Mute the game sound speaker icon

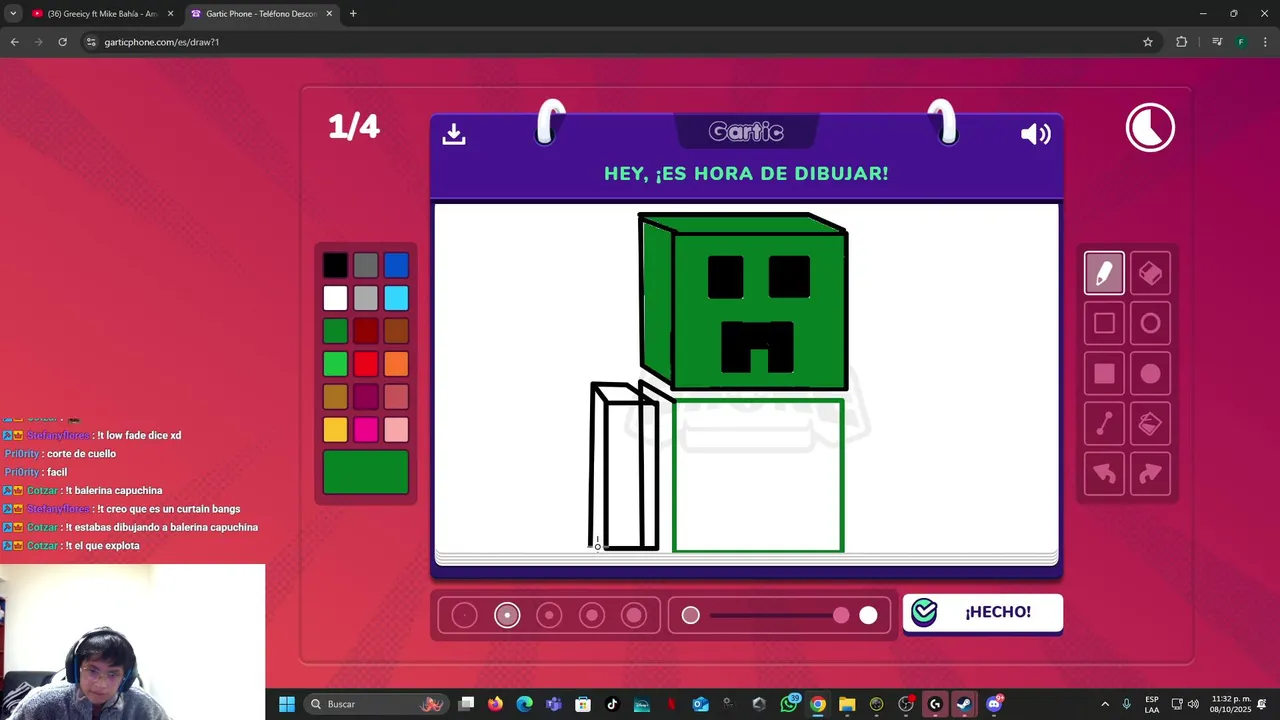coord(1035,134)
